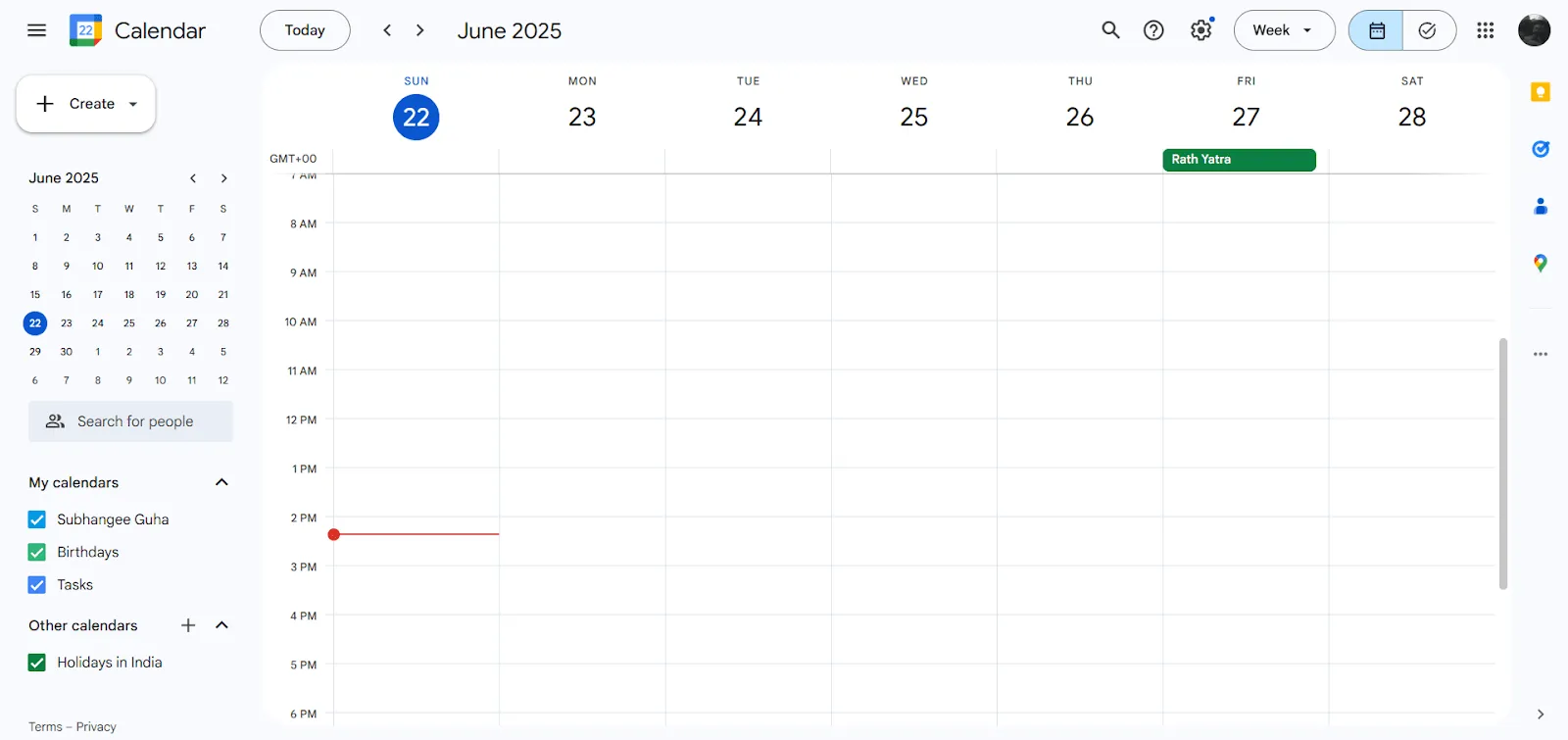The height and width of the screenshot is (740, 1568).
Task: Add other calendars plus icon
Action: tap(188, 625)
